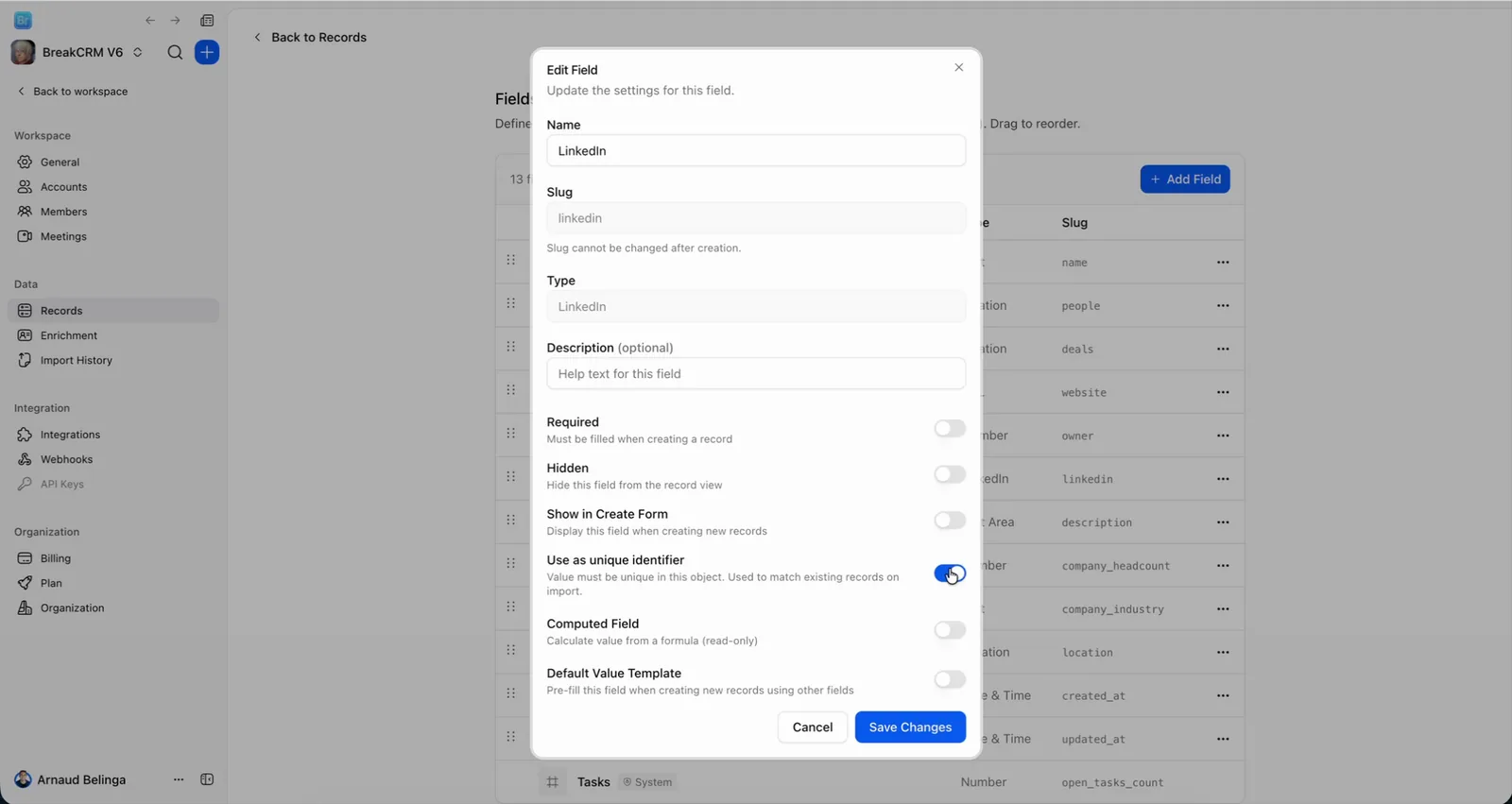The width and height of the screenshot is (1512, 804).
Task: Close the Edit Field dialog
Action: (958, 67)
